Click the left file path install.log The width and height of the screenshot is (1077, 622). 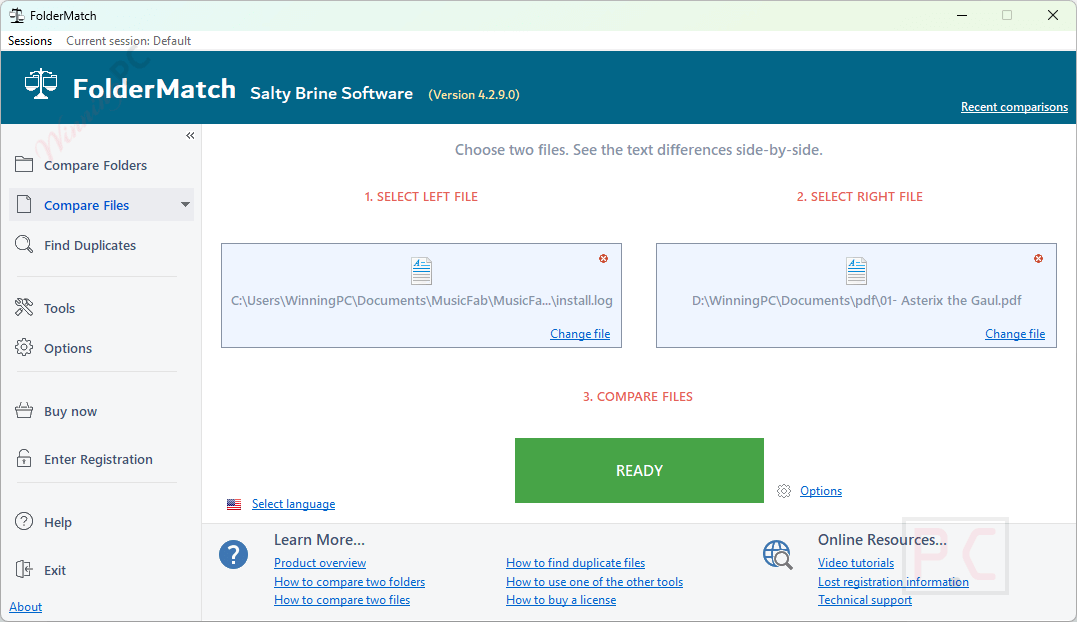[x=422, y=301]
